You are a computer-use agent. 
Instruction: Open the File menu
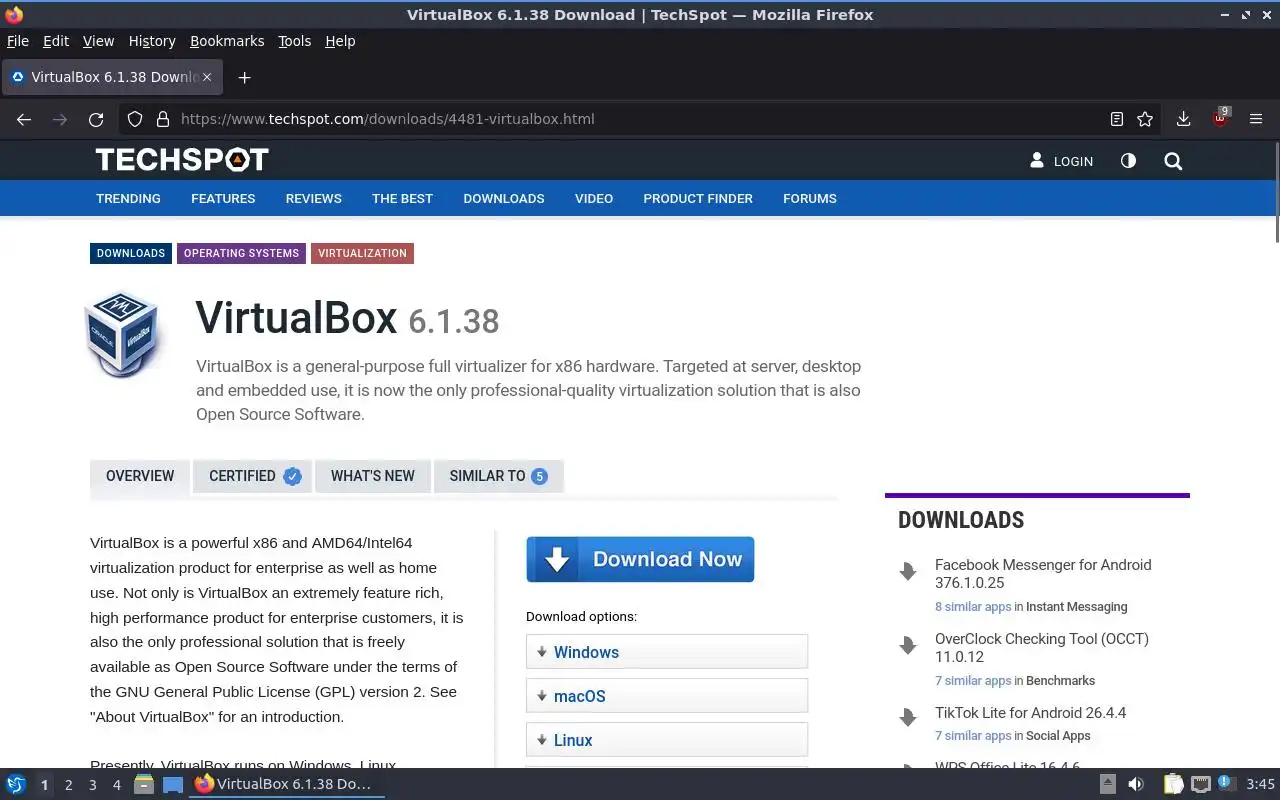[18, 41]
